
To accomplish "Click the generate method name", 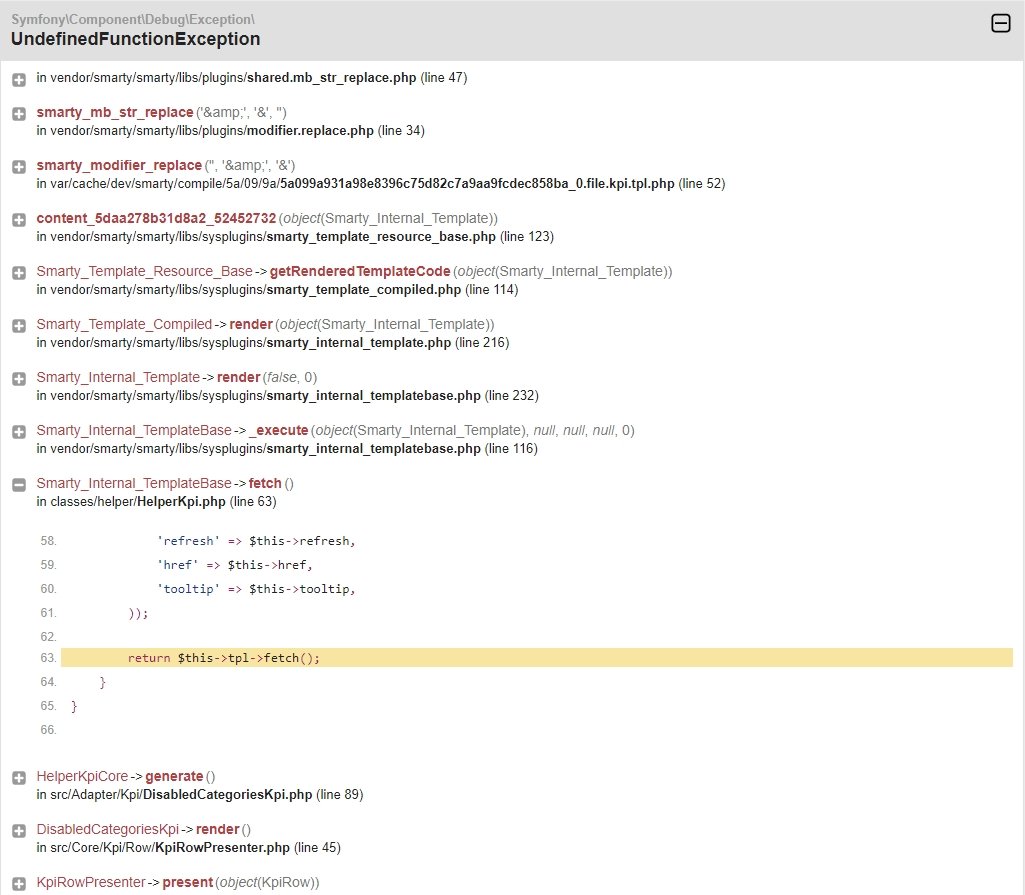I will (x=174, y=776).
